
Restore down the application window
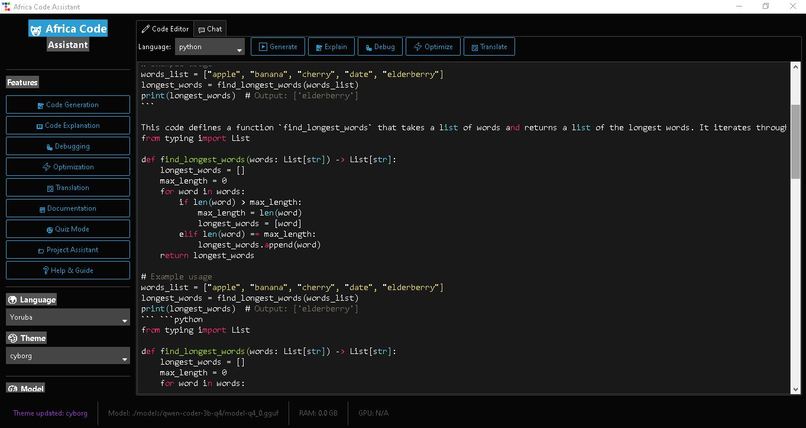pyautogui.click(x=766, y=7)
